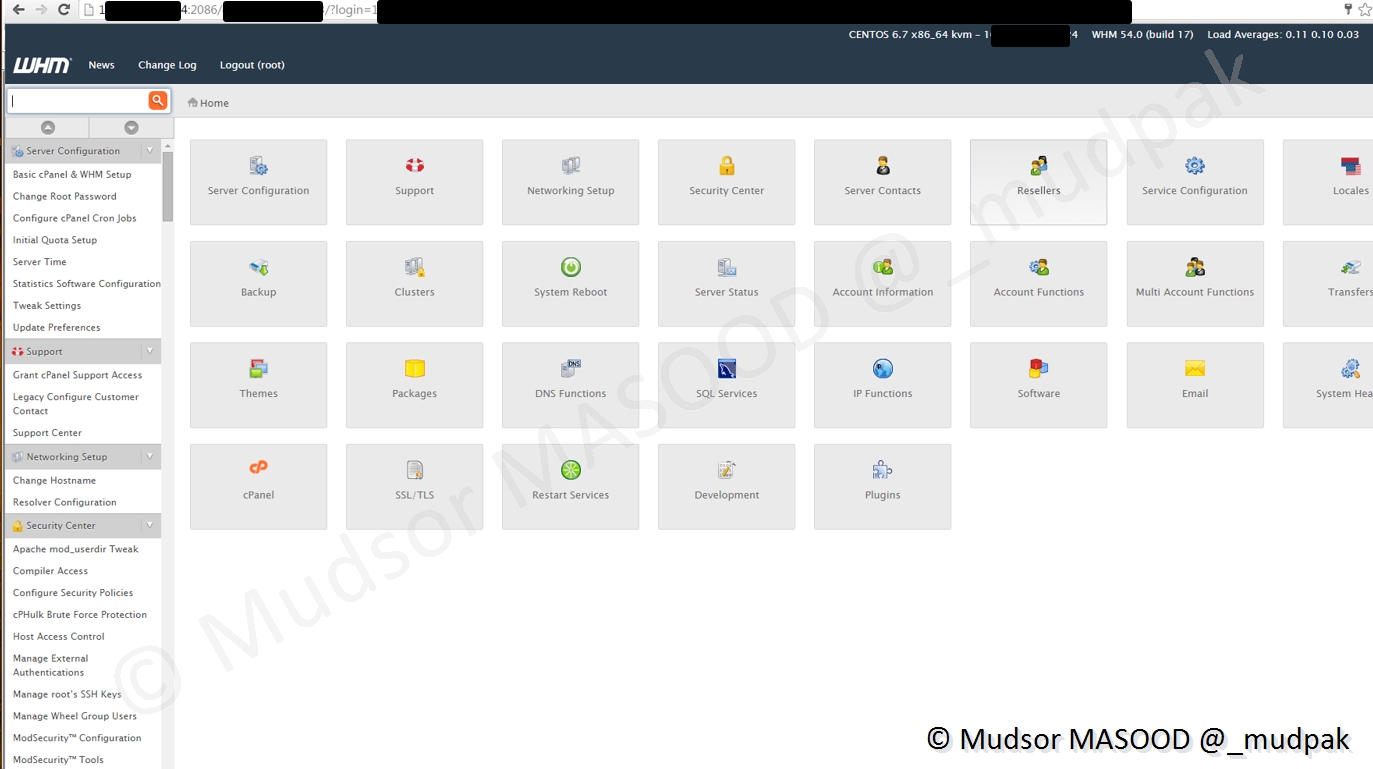
Task: Select the Packages yellow box icon
Action: coord(414,369)
